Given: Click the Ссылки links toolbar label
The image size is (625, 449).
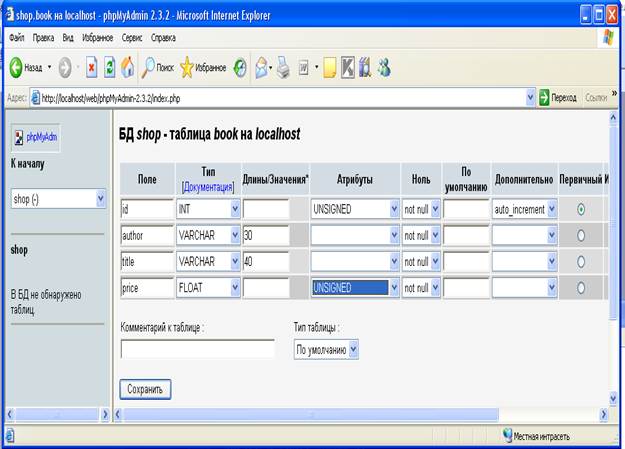Looking at the screenshot, I should (596, 98).
